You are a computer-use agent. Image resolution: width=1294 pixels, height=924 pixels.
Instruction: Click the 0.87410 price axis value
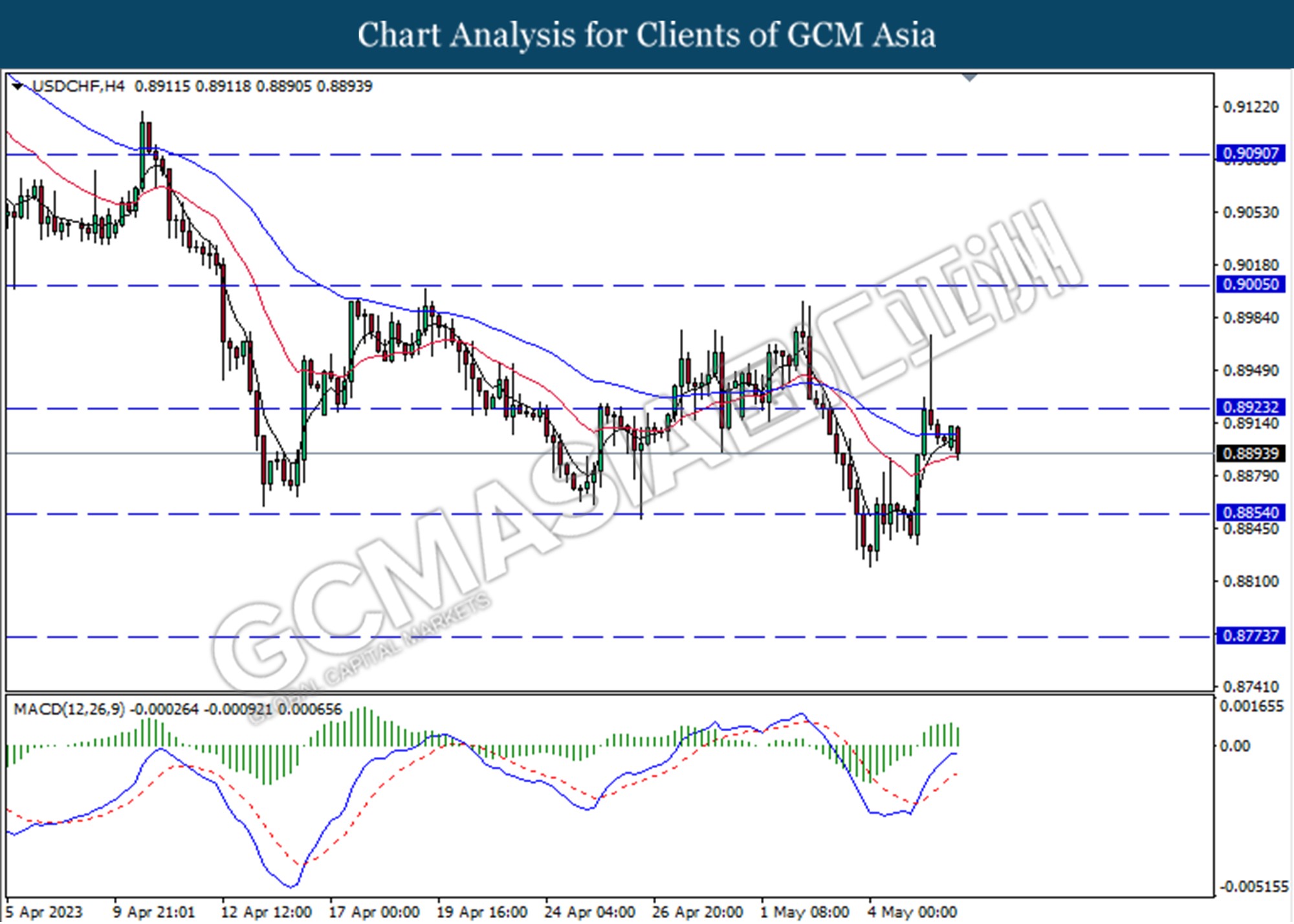[x=1251, y=687]
